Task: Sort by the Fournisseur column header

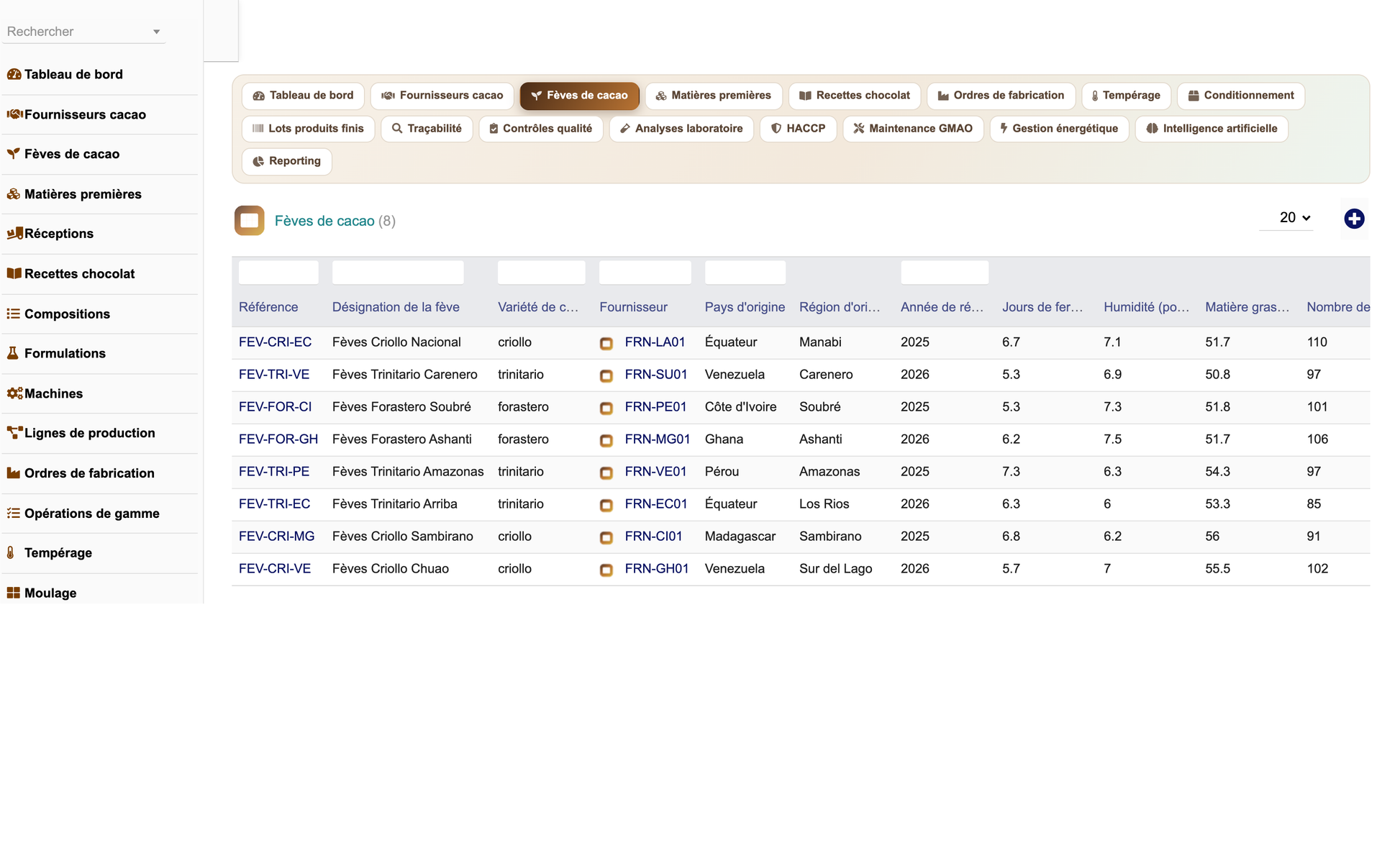Action: pyautogui.click(x=633, y=307)
